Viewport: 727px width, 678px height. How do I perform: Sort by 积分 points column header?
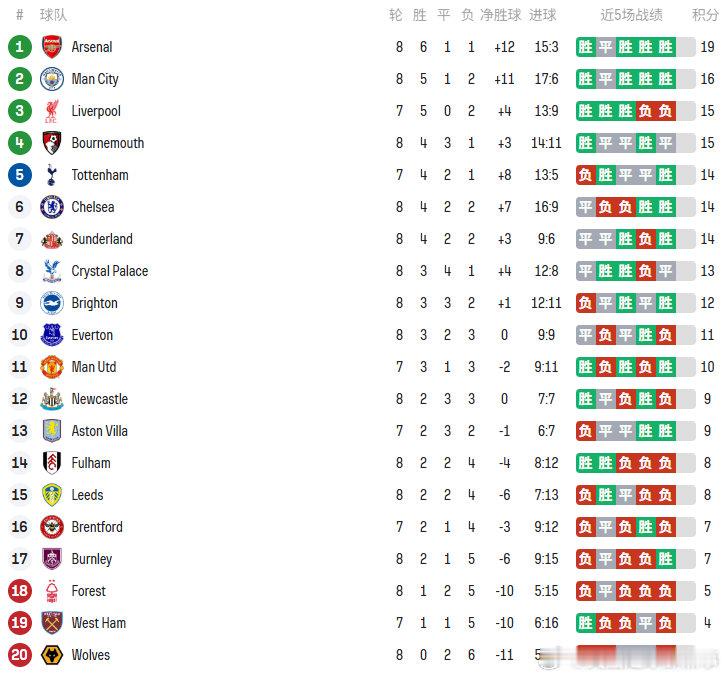click(x=705, y=15)
